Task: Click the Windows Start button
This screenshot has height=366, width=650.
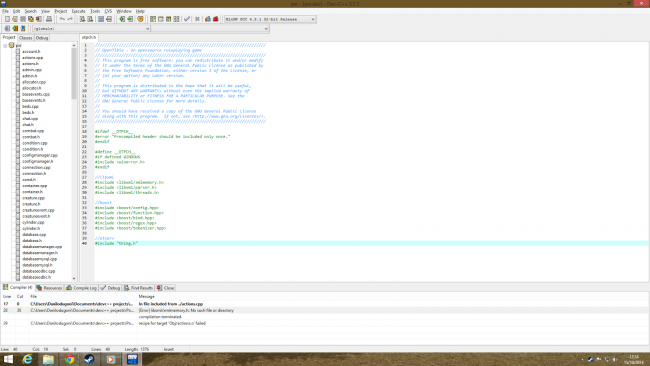Action: coord(8,359)
